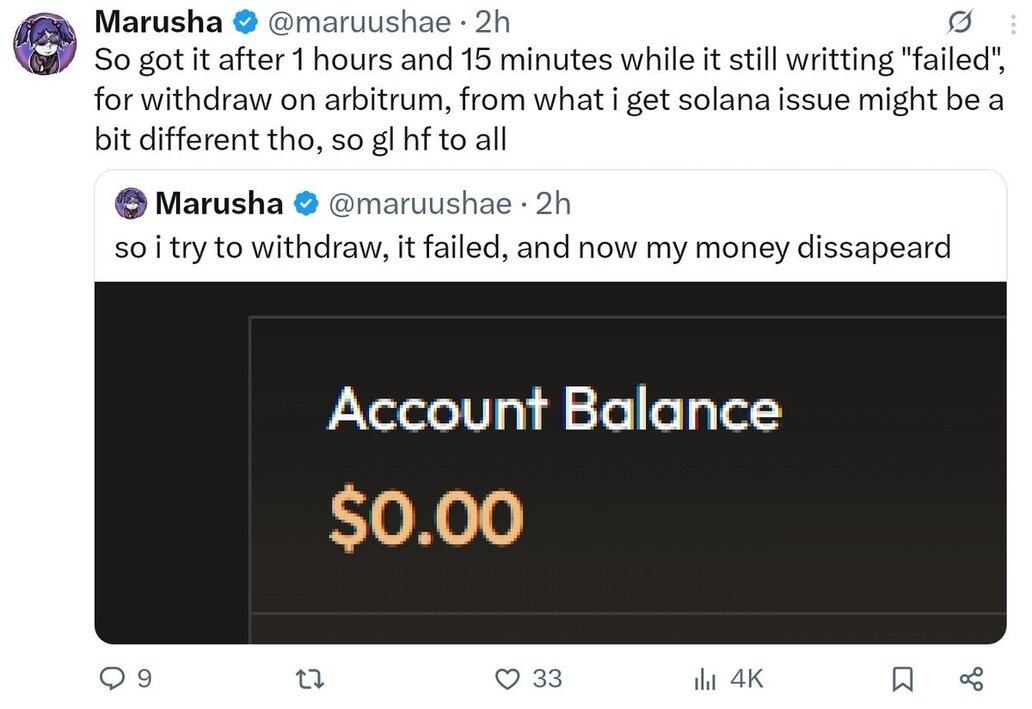View analytics via the 4K views icon
This screenshot has height=709, width=1032.
[x=729, y=679]
